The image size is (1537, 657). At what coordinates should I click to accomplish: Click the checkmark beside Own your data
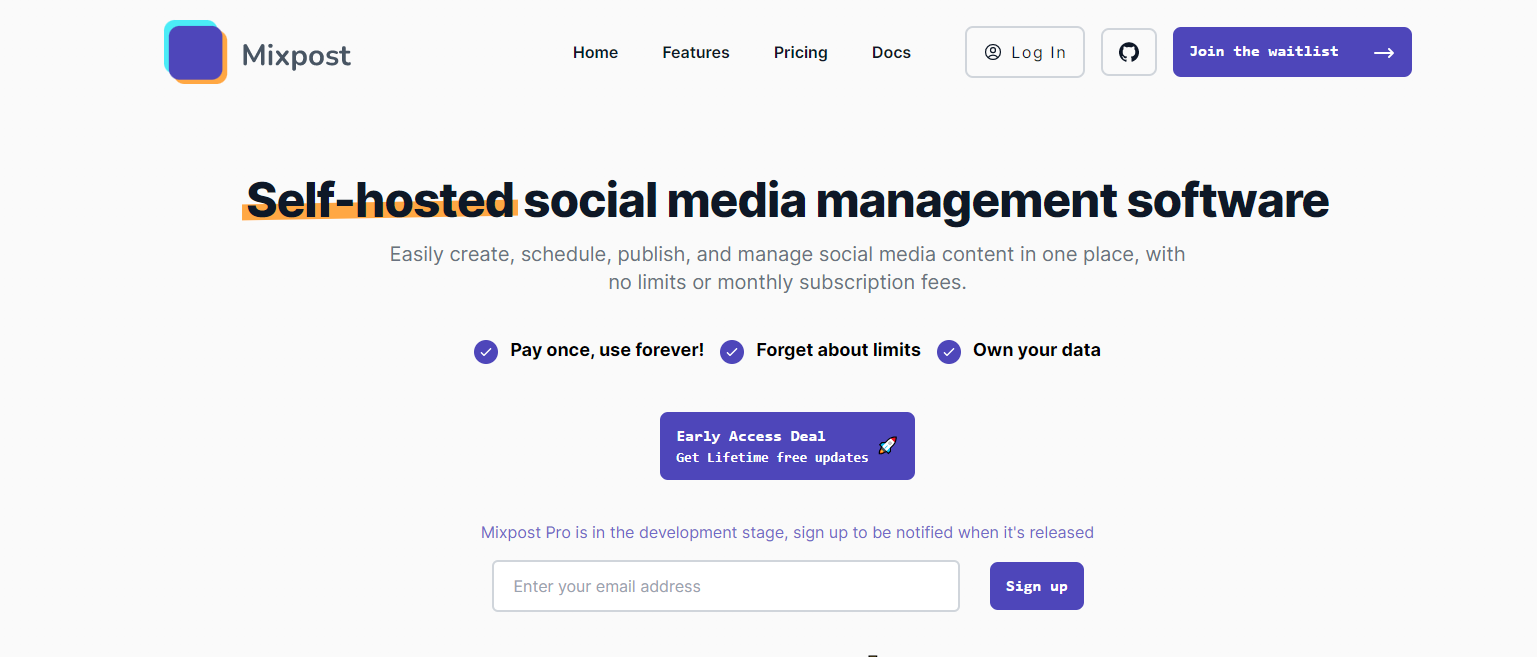[949, 351]
